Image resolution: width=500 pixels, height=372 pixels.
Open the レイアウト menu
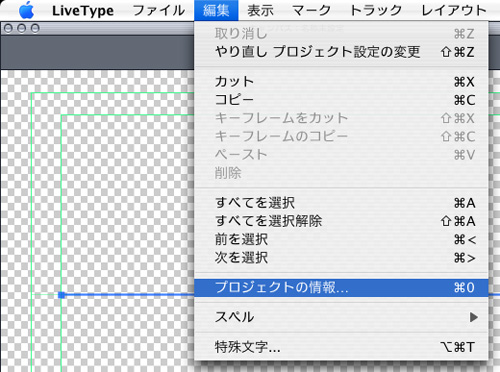coord(454,10)
